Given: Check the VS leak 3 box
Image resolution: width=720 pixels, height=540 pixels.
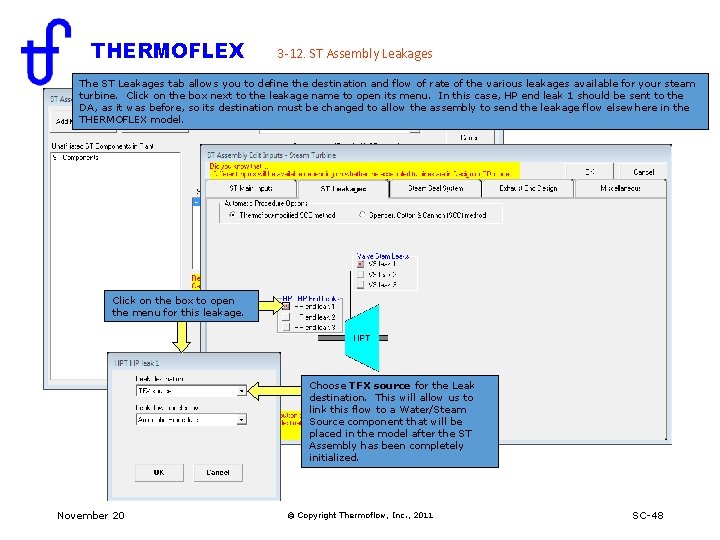Looking at the screenshot, I should (x=360, y=285).
